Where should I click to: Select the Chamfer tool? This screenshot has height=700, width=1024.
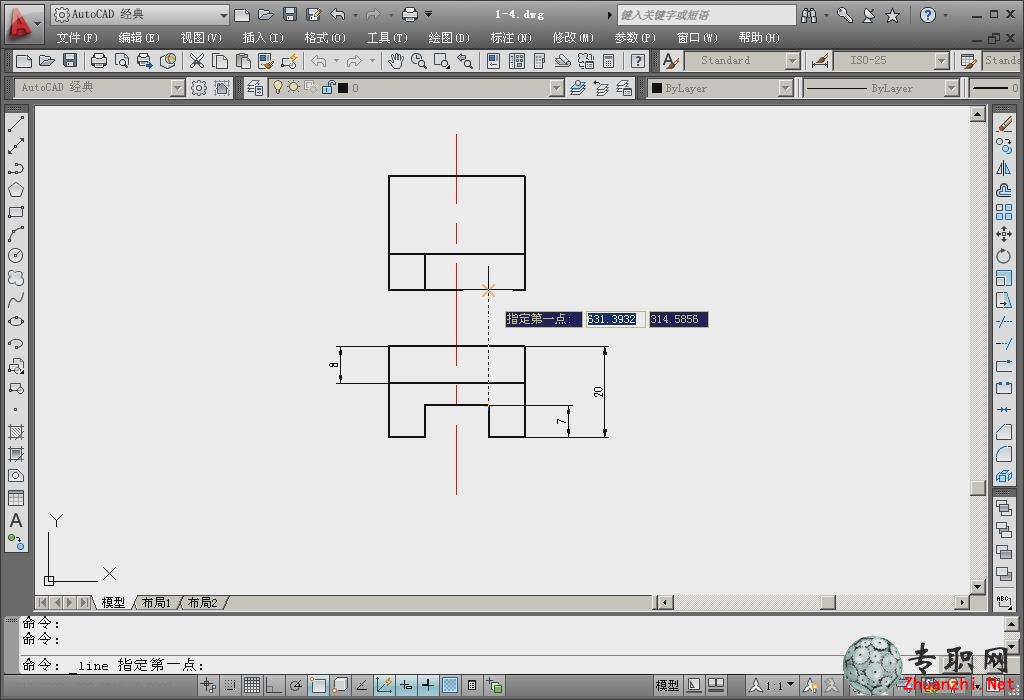point(1004,432)
